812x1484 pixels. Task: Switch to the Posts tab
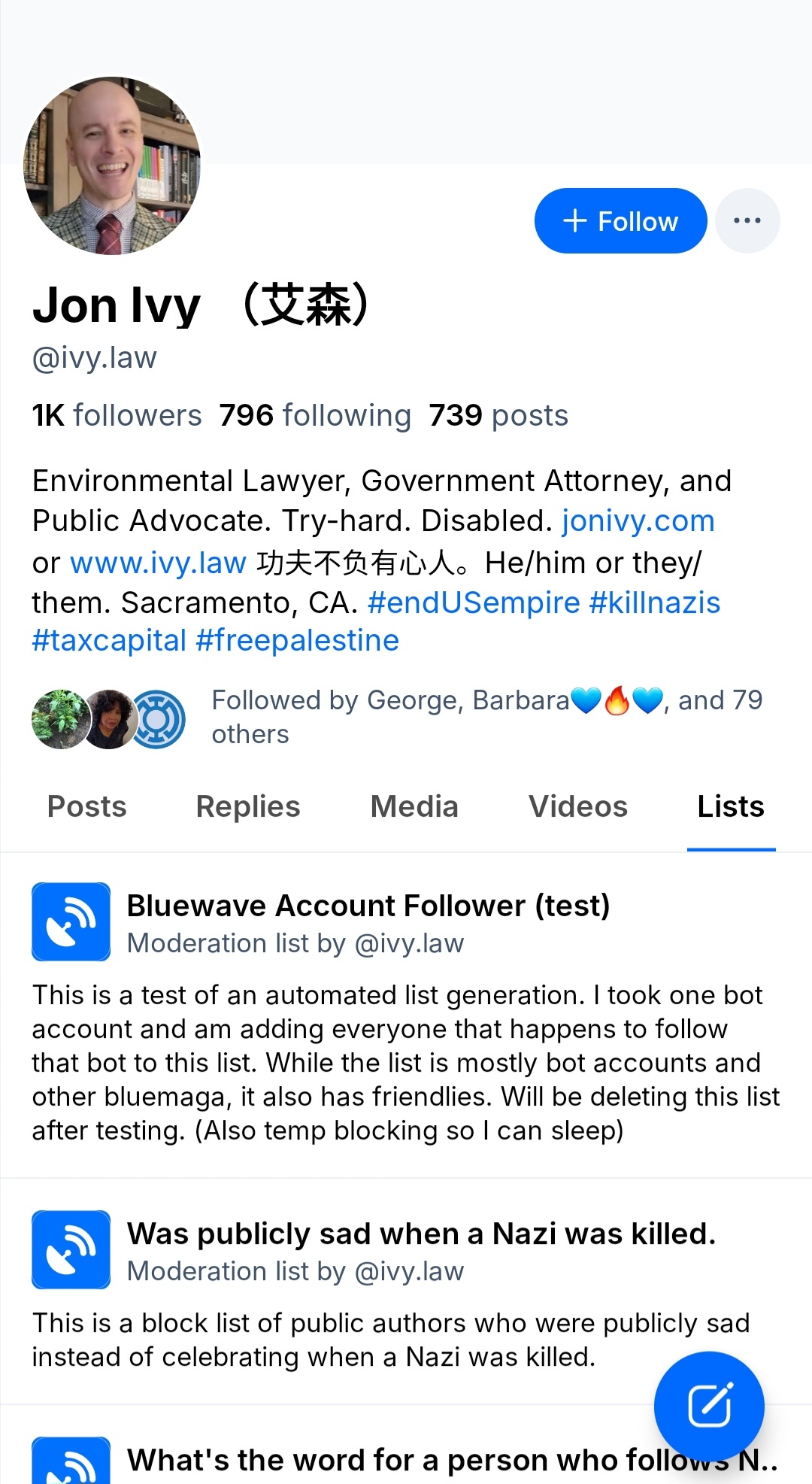(x=87, y=806)
